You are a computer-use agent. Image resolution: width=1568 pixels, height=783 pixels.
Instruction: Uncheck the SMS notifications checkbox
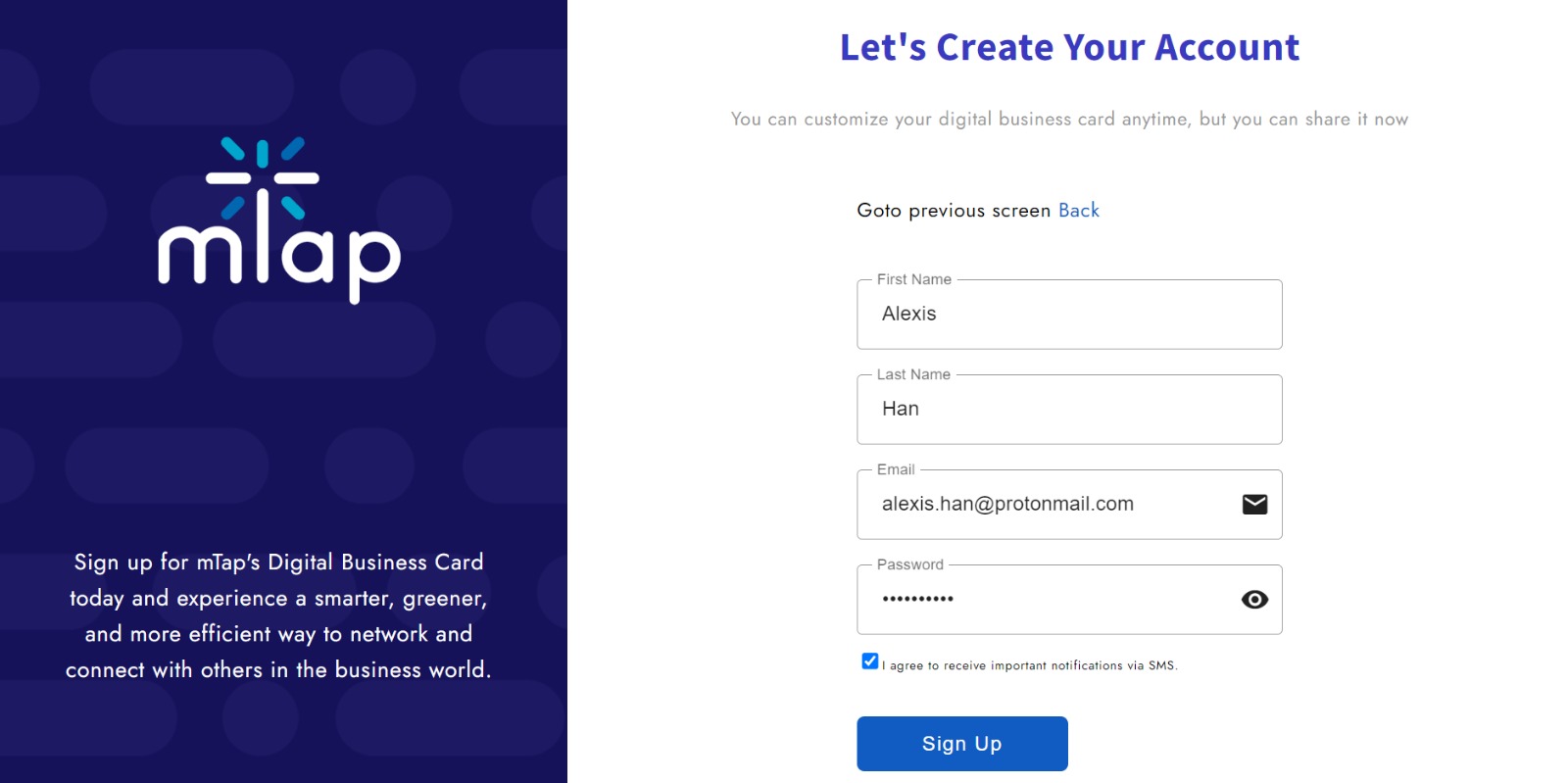[x=869, y=661]
